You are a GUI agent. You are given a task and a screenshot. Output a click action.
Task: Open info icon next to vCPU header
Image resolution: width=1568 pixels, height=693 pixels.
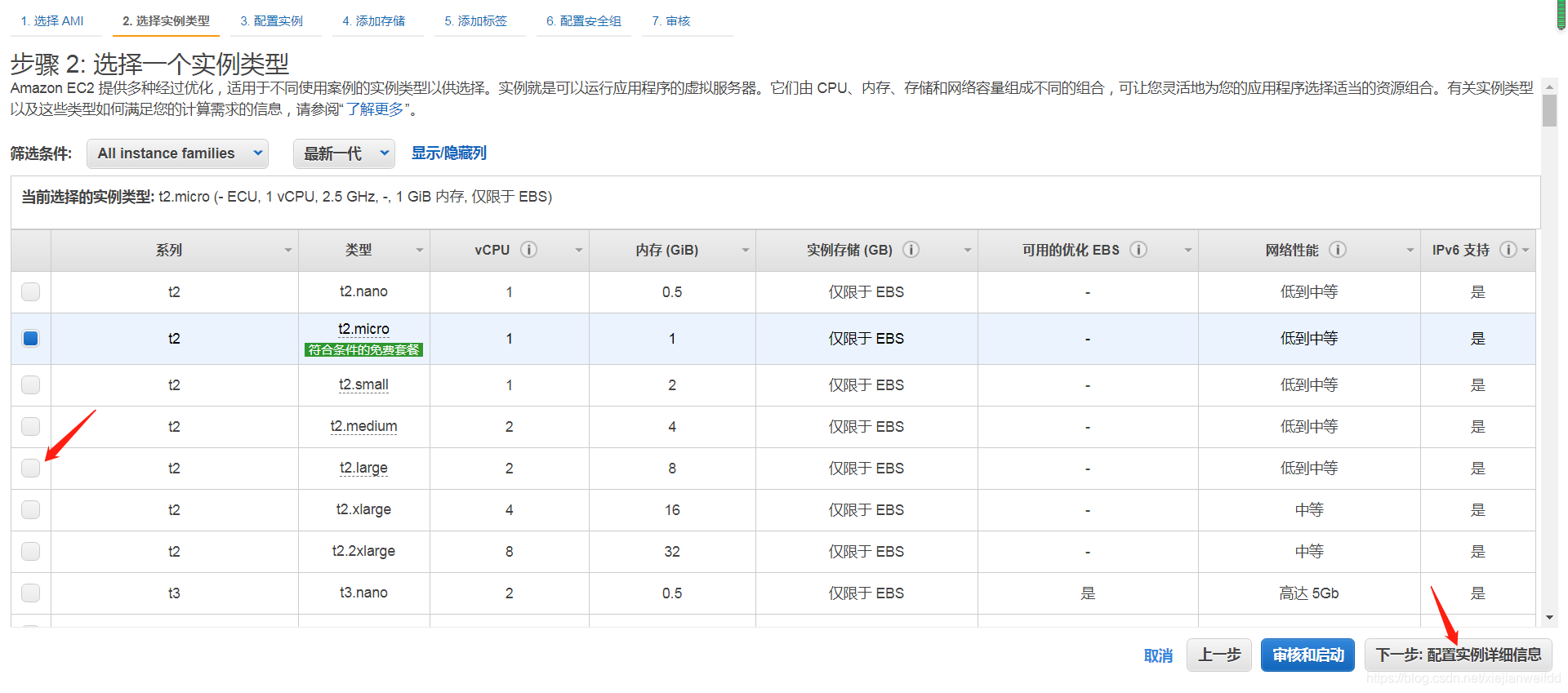(x=529, y=250)
